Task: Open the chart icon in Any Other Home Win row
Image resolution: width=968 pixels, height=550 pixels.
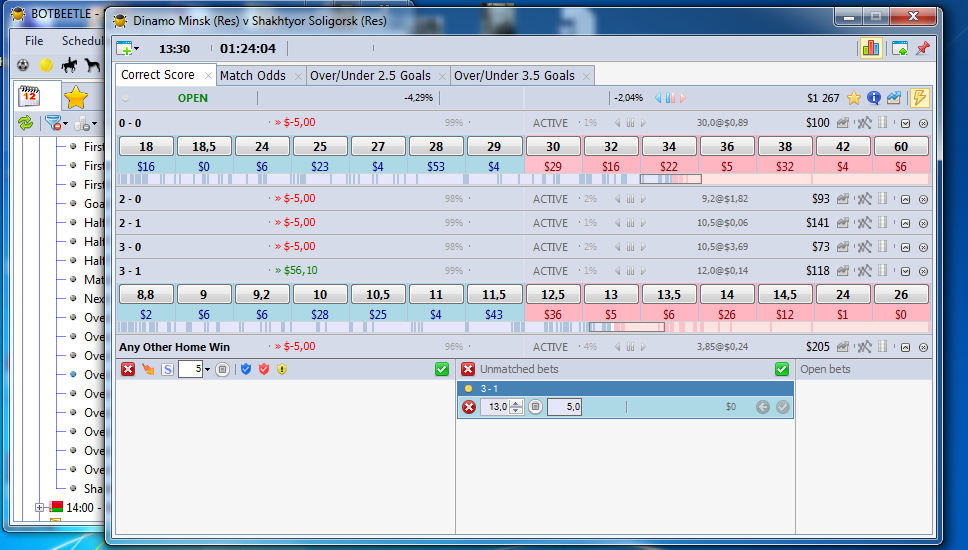Action: click(843, 347)
